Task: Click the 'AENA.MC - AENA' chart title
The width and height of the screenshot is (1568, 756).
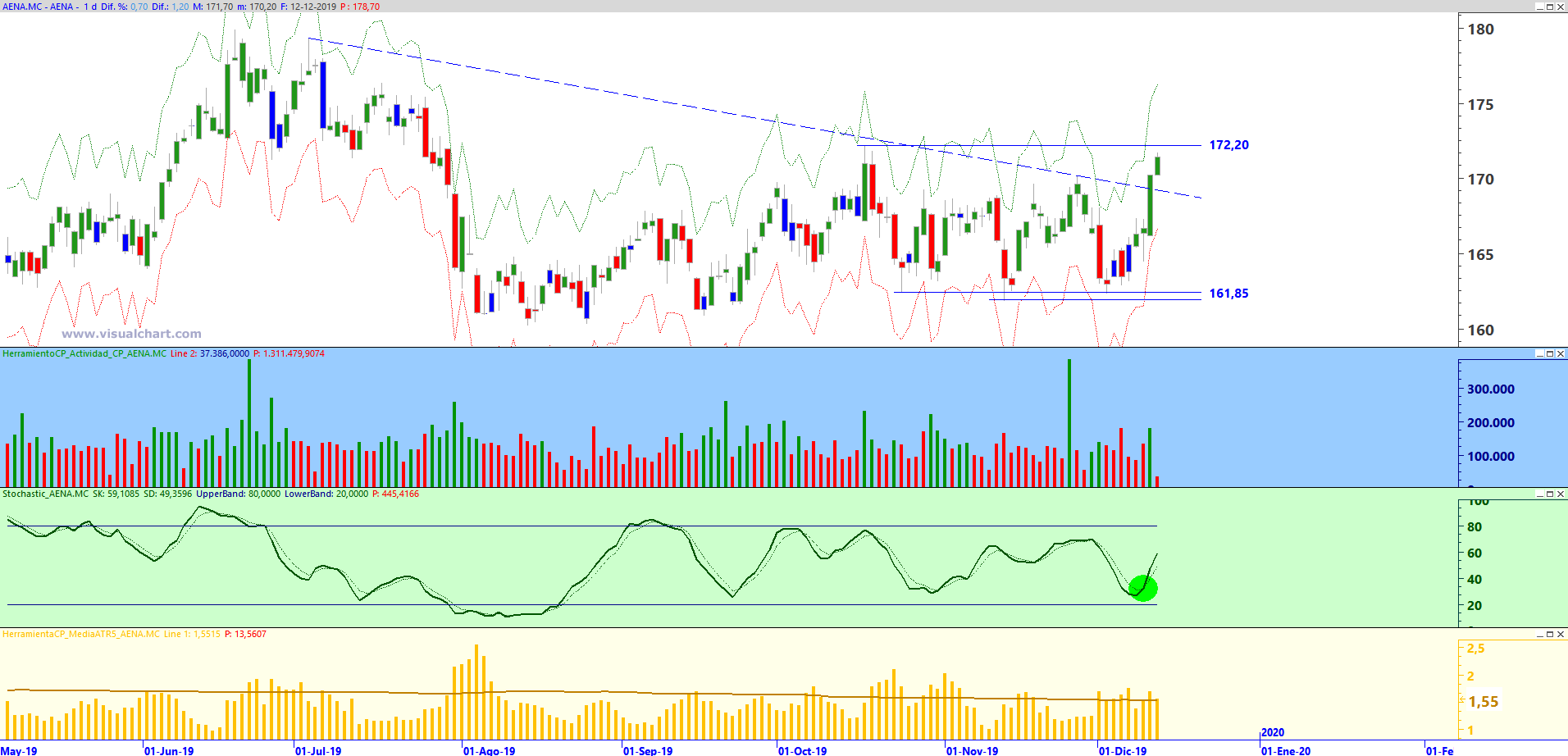Action: click(x=38, y=7)
